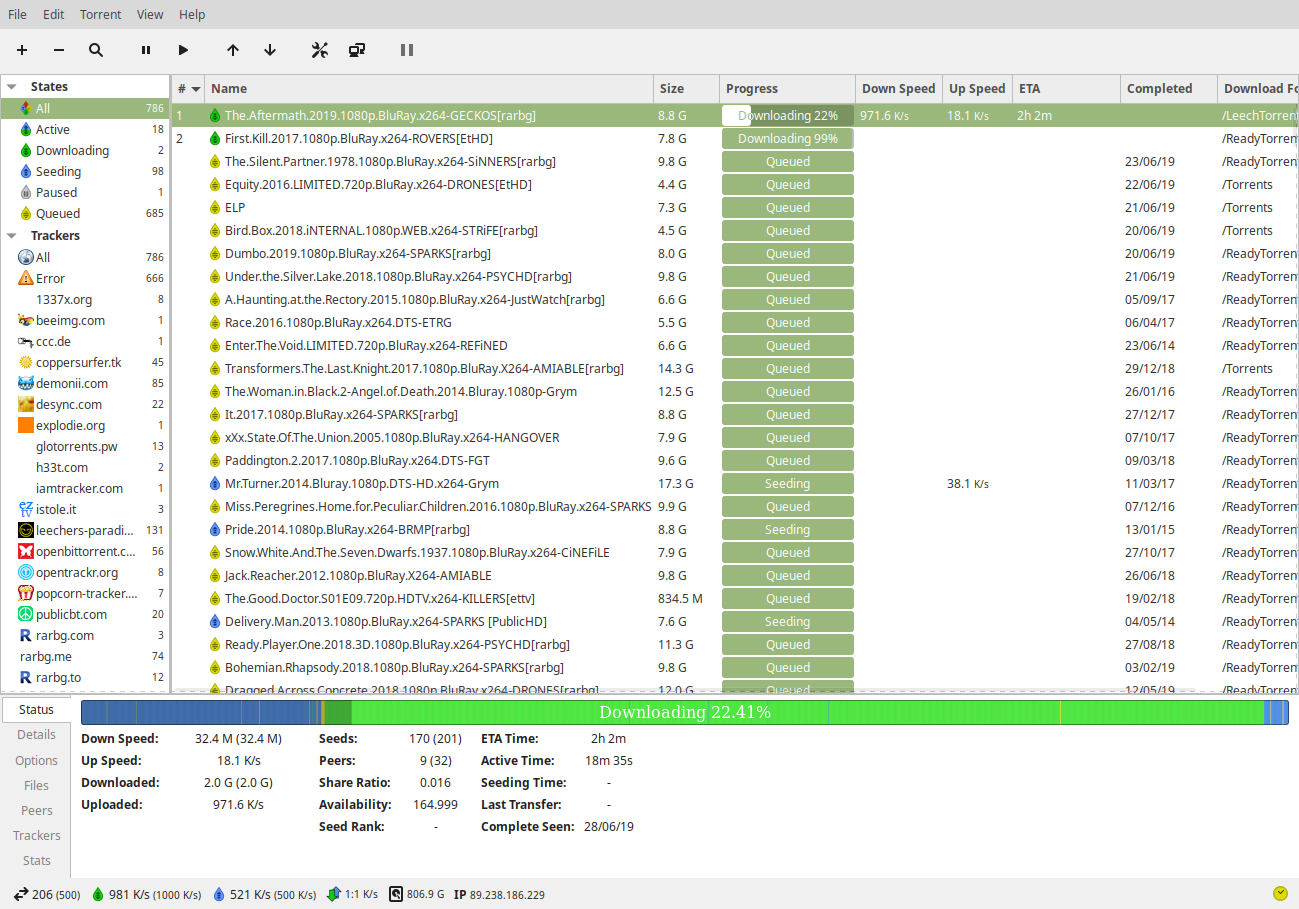The image size is (1299, 909).
Task: Filter trackers by Error
Action: [x=85, y=278]
